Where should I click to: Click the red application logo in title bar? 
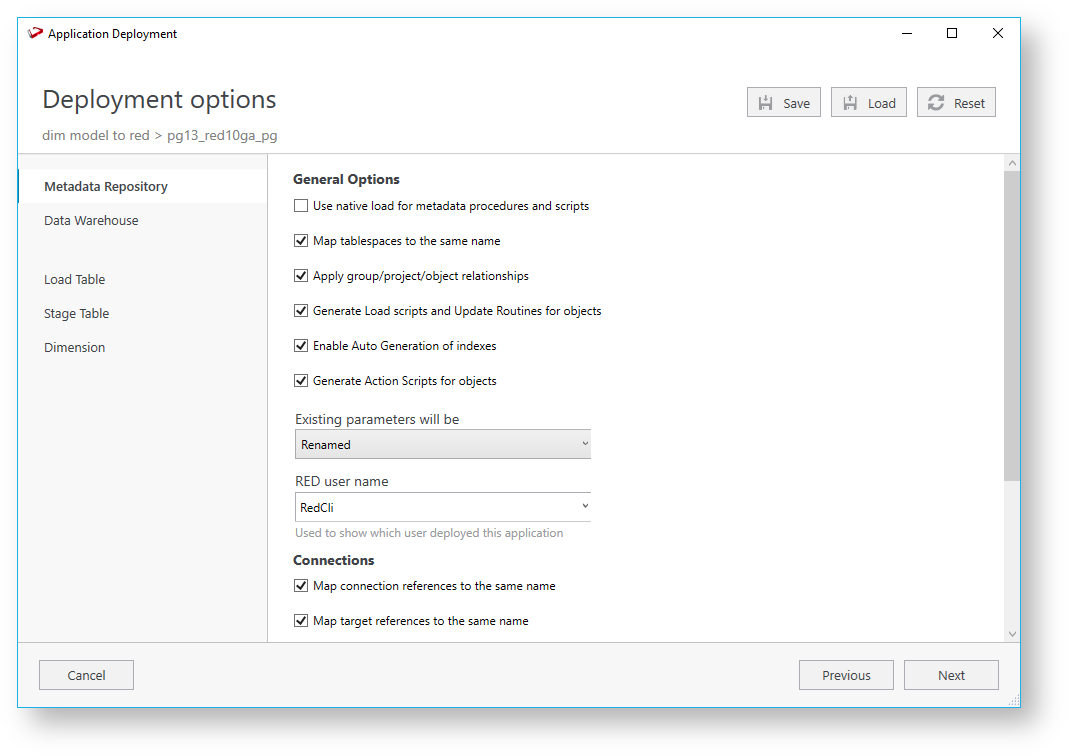coord(36,33)
